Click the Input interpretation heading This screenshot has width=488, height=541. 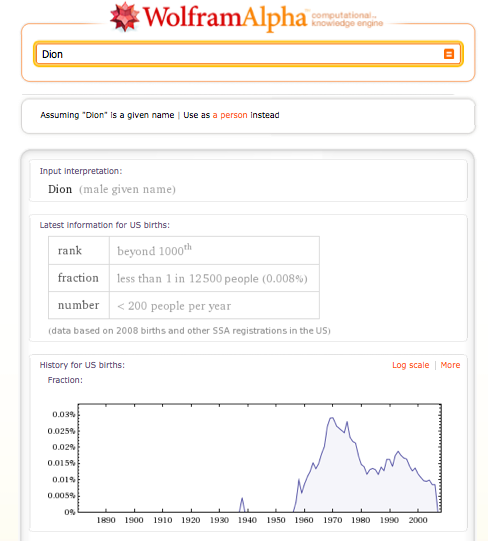click(x=81, y=171)
